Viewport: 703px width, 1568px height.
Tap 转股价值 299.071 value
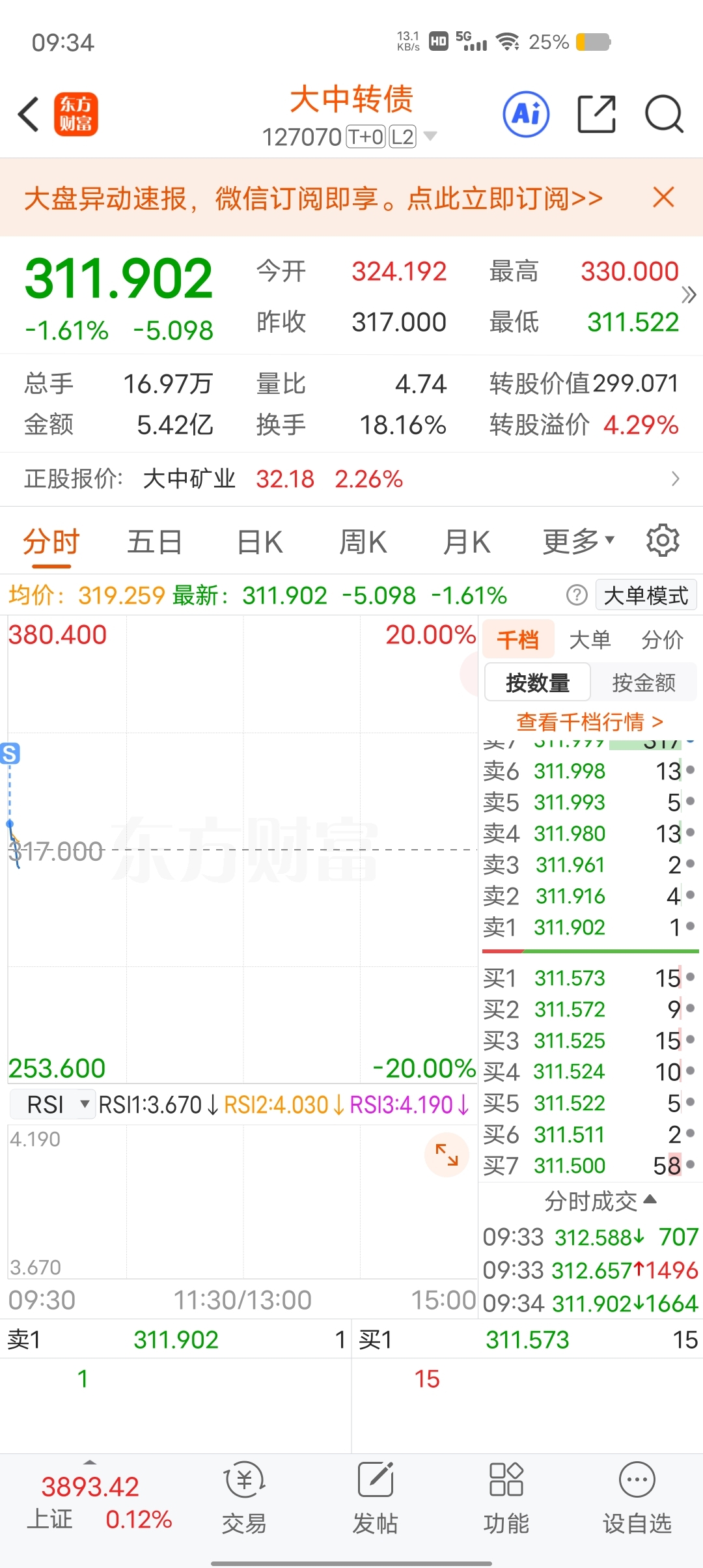pos(635,383)
